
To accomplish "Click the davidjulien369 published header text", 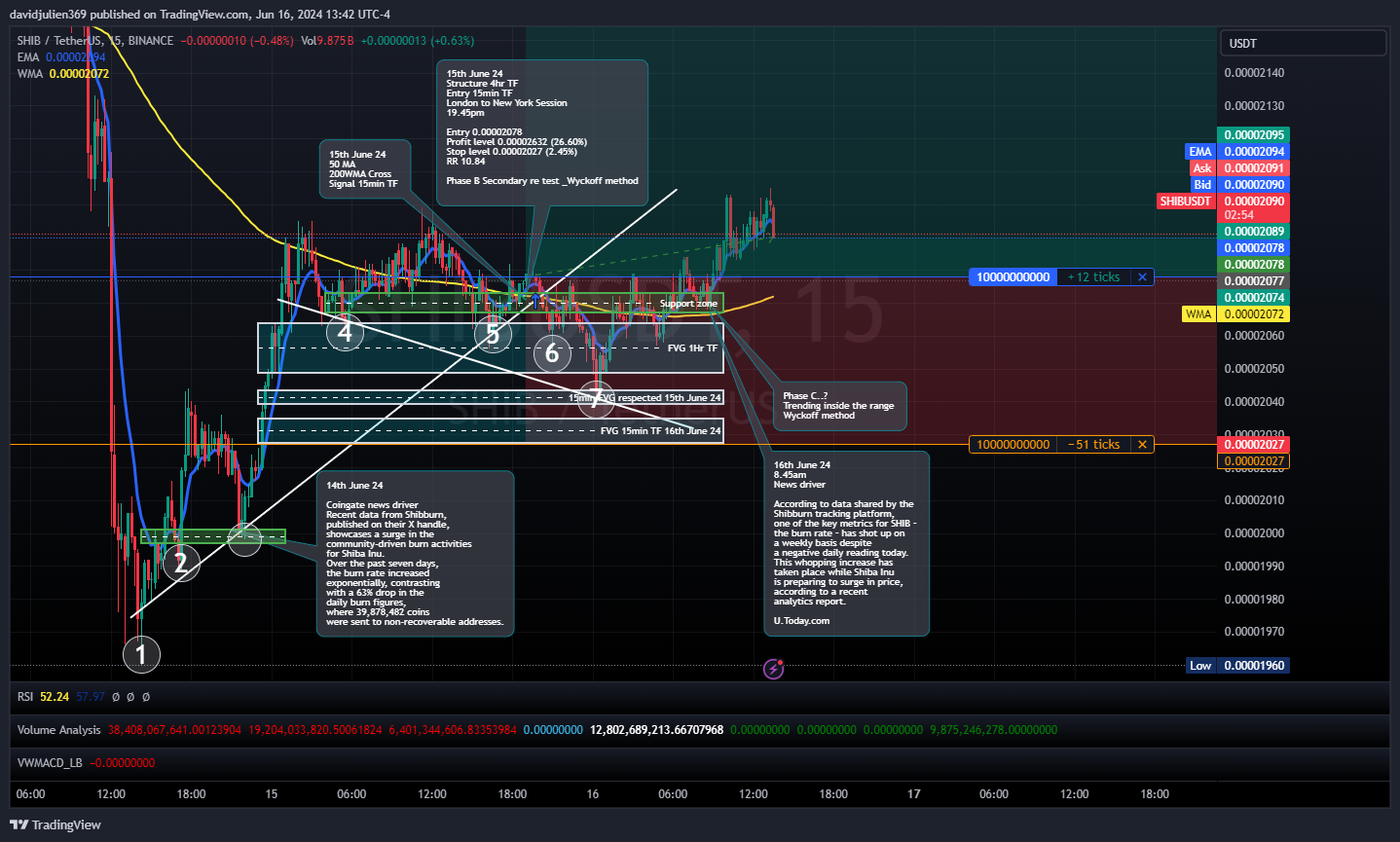I will [x=201, y=15].
